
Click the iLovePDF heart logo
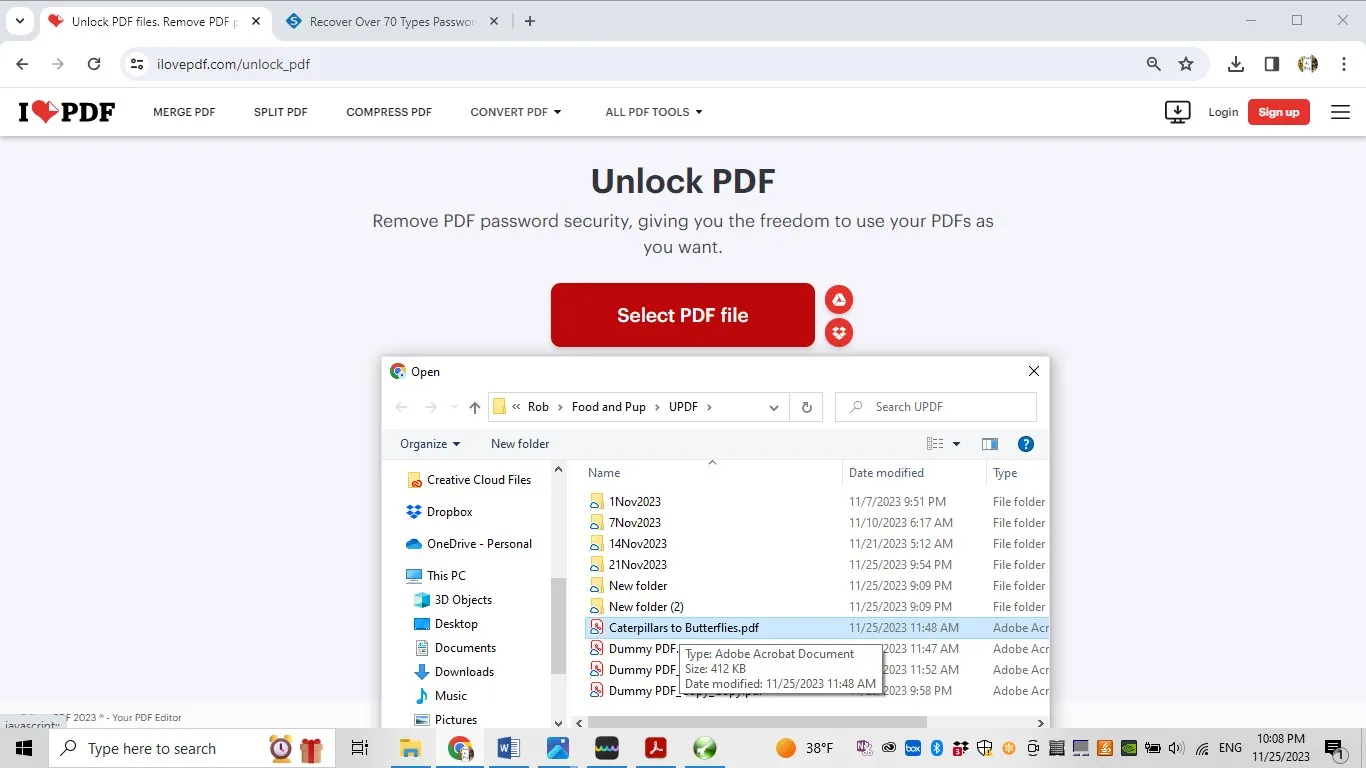(x=66, y=111)
